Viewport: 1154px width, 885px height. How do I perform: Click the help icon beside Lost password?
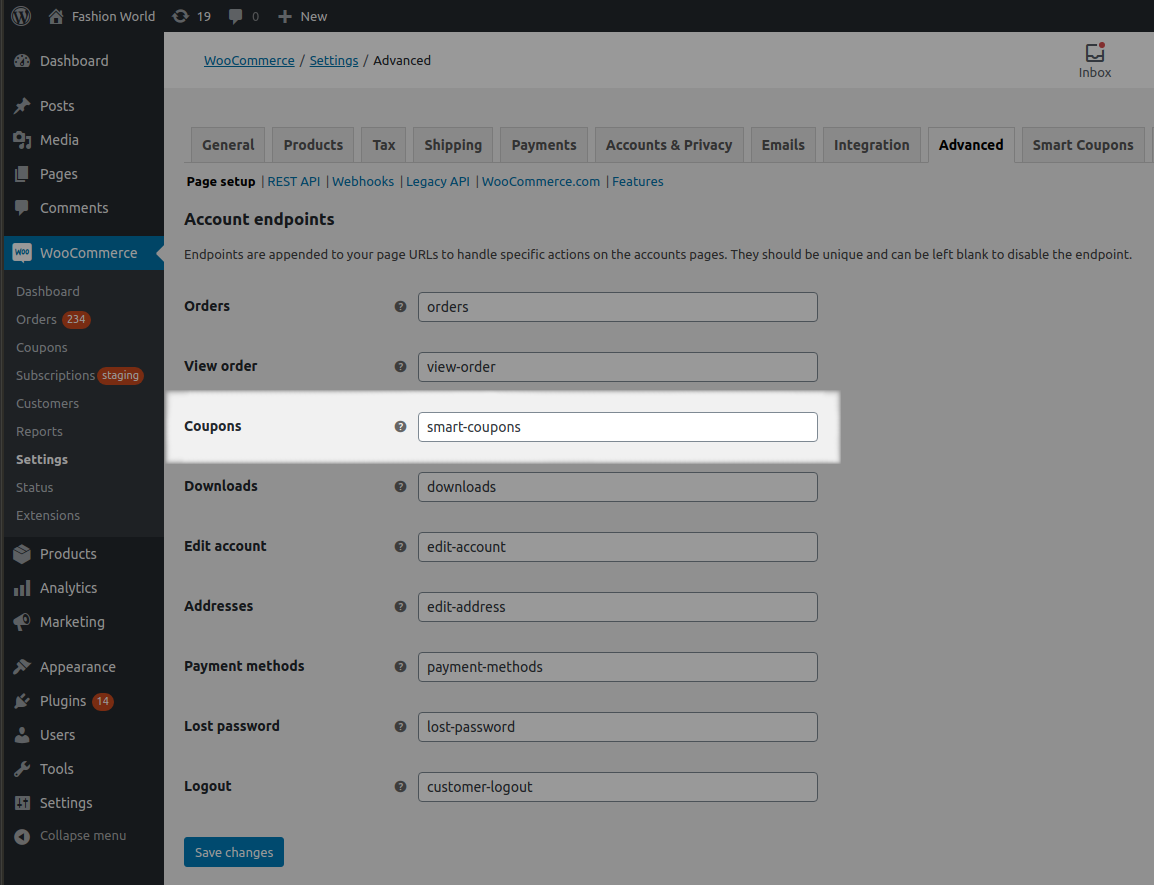[401, 726]
